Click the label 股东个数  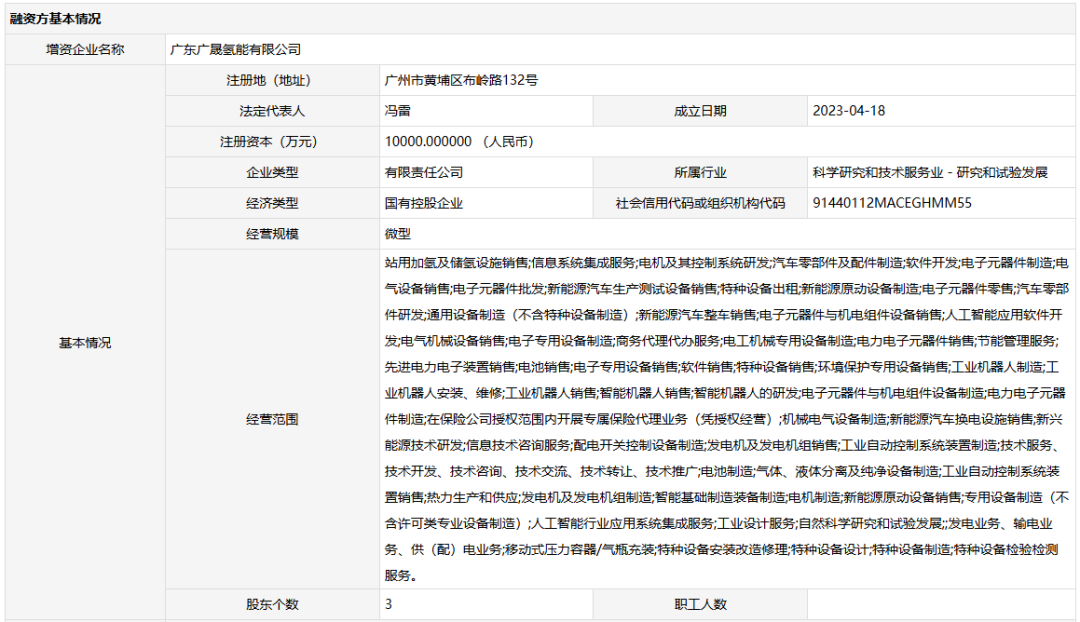click(x=272, y=605)
